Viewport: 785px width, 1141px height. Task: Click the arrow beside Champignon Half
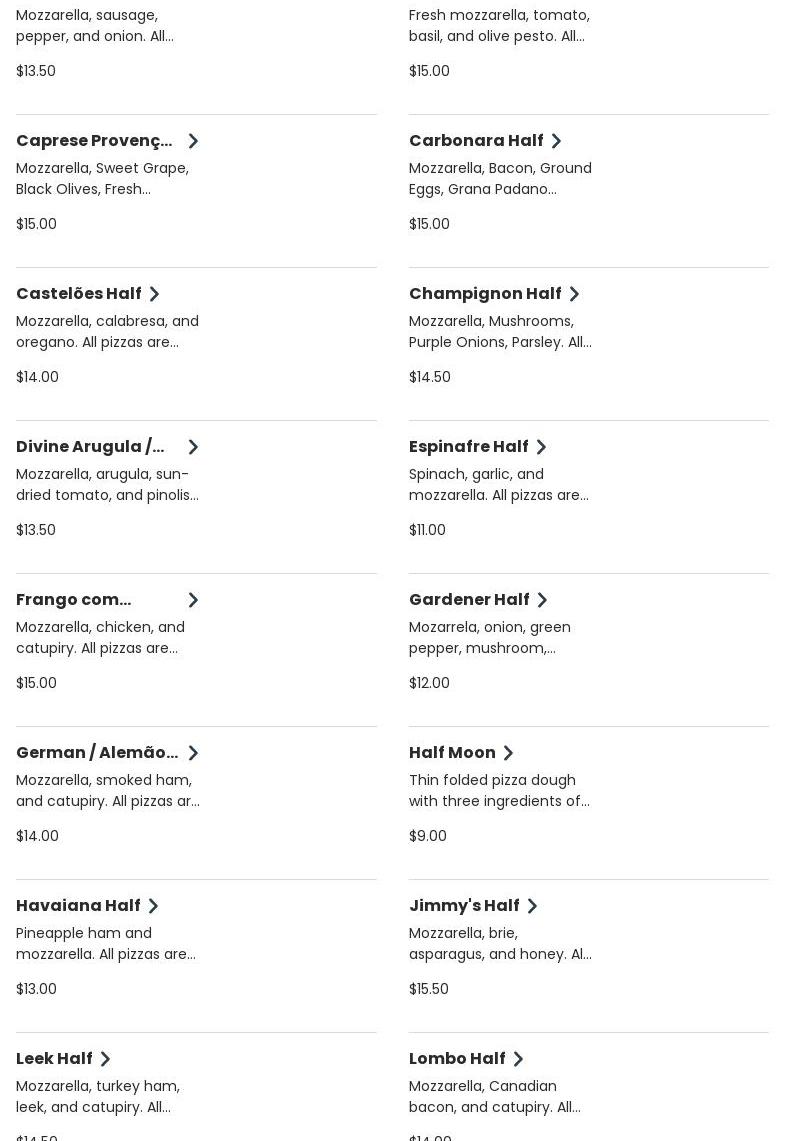tap(574, 294)
